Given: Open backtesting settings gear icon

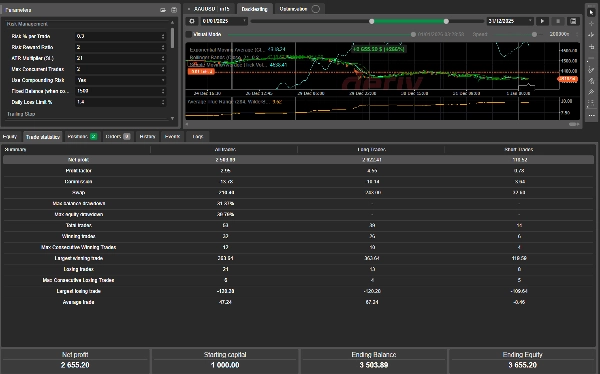Looking at the screenshot, I should [x=192, y=21].
